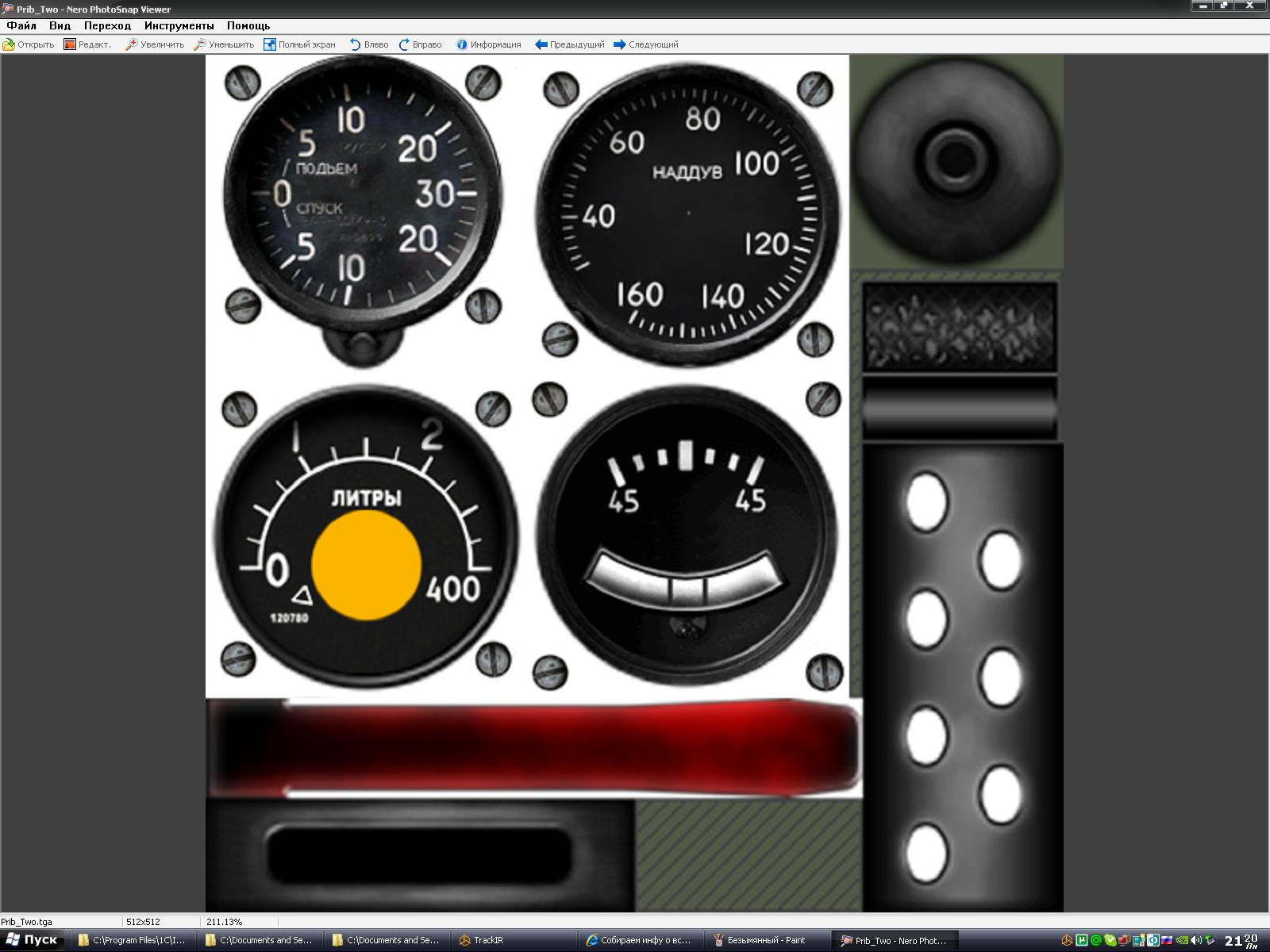The width and height of the screenshot is (1270, 952).
Task: Switch to the TrackIR taskbar window
Action: (513, 940)
